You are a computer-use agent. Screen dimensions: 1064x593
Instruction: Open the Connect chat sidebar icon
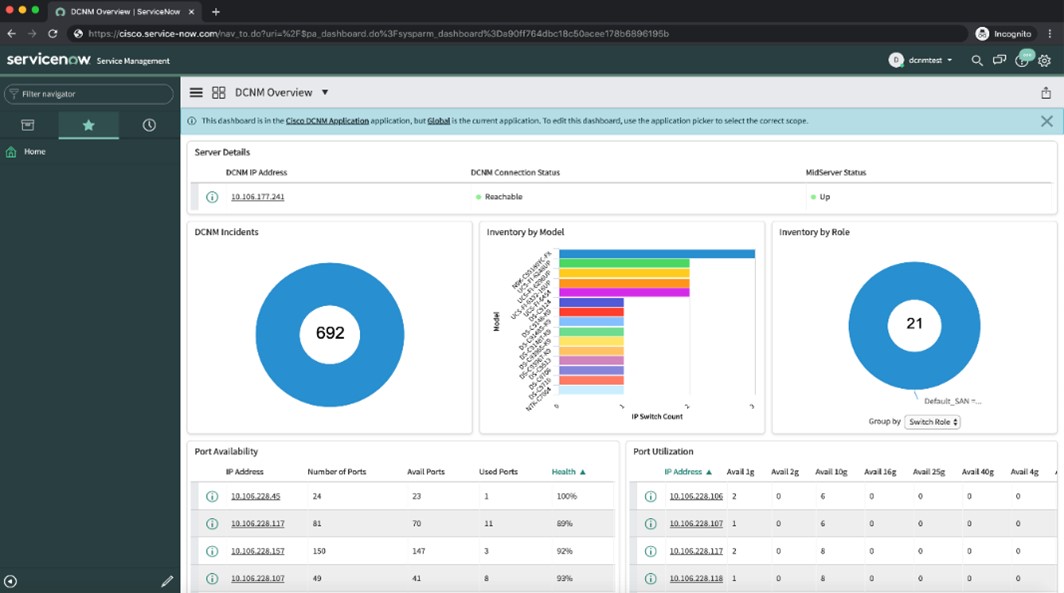pyautogui.click(x=999, y=60)
